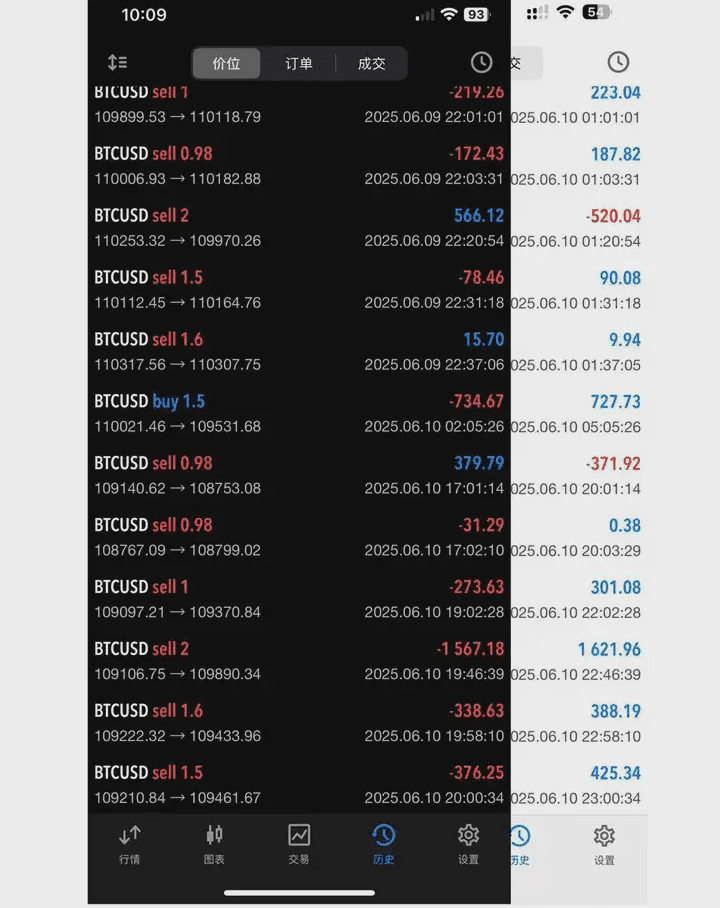Open the BTCUSD buy 1.5 trade row
720x908 pixels.
[299, 413]
